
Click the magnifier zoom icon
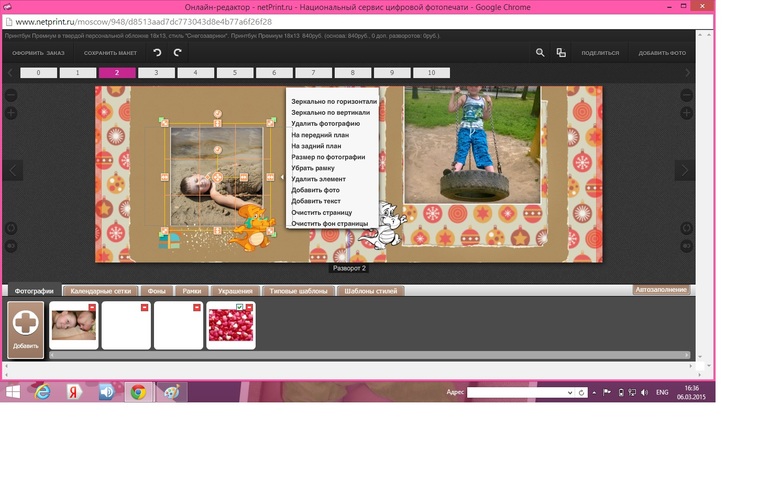pos(540,52)
